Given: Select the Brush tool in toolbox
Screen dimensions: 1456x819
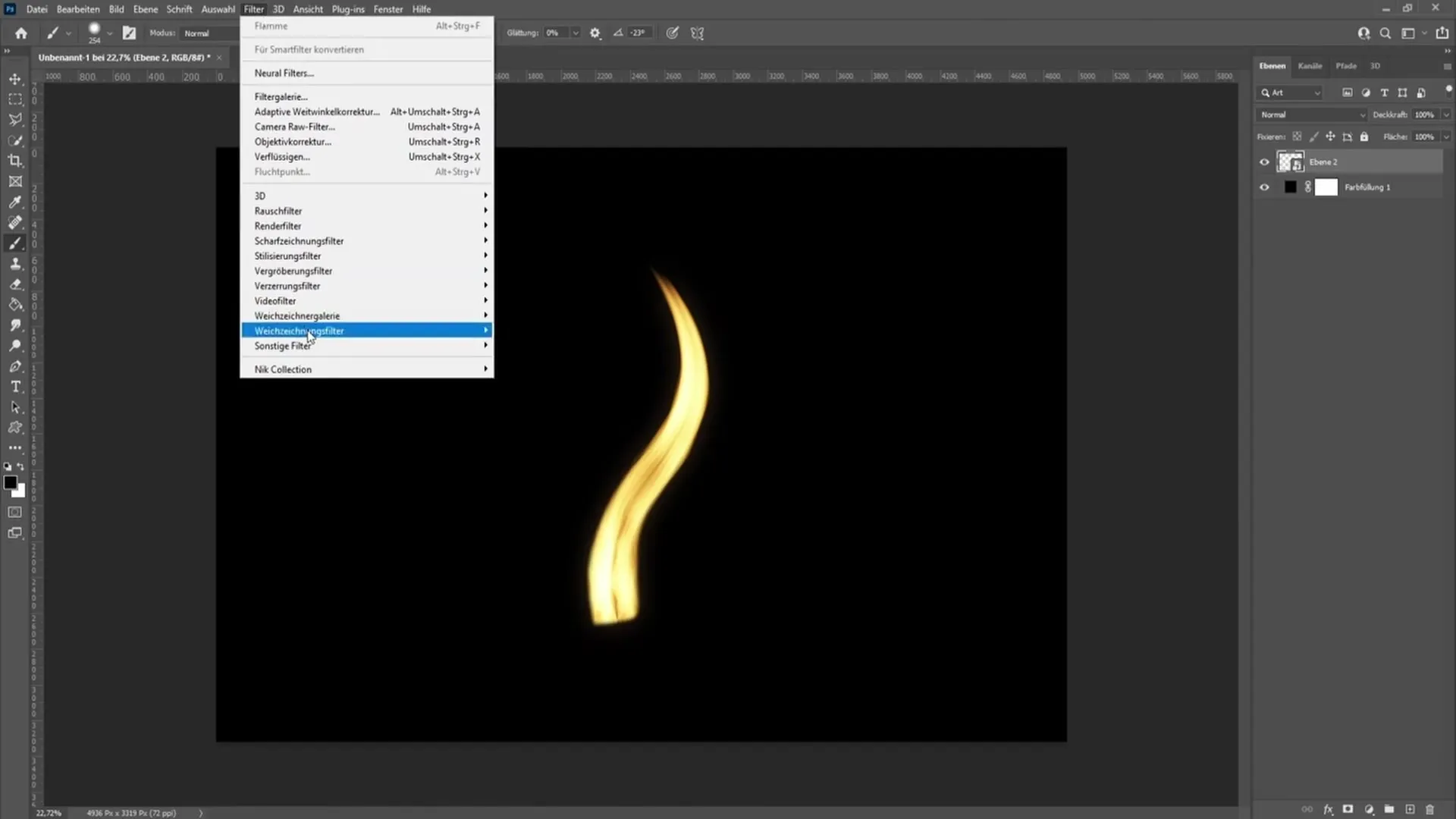Looking at the screenshot, I should point(15,243).
